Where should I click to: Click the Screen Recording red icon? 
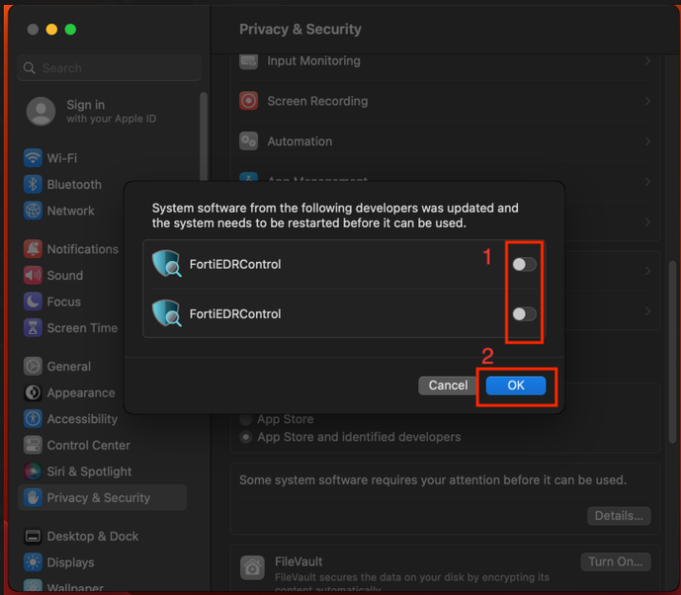tap(248, 101)
